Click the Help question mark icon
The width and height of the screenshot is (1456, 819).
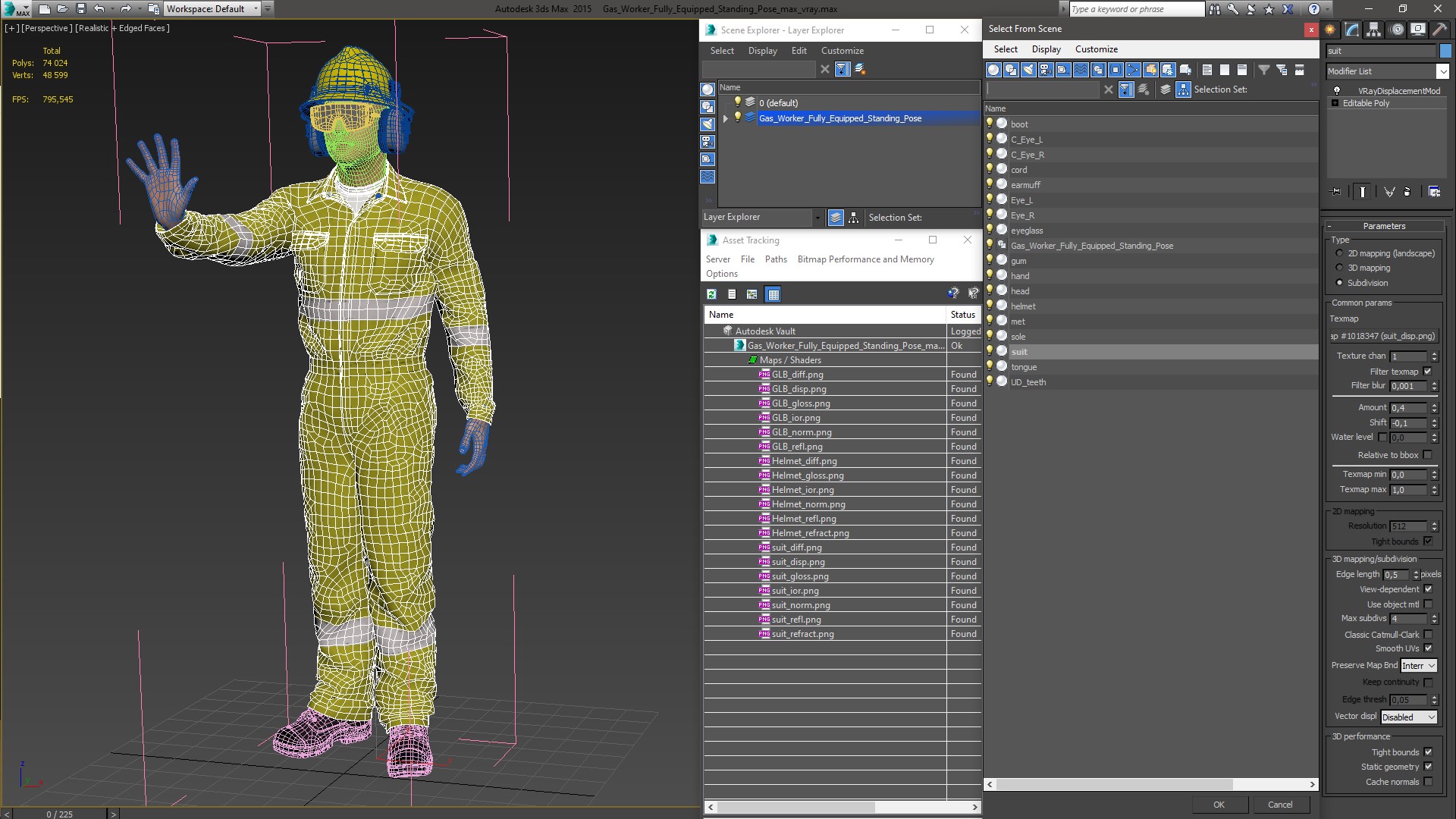click(1314, 9)
